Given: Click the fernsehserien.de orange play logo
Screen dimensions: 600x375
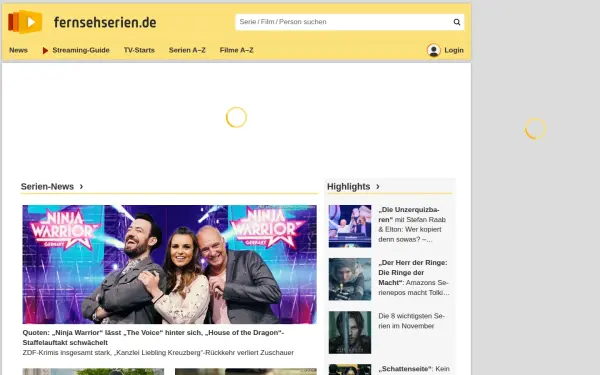Looking at the screenshot, I should (25, 22).
